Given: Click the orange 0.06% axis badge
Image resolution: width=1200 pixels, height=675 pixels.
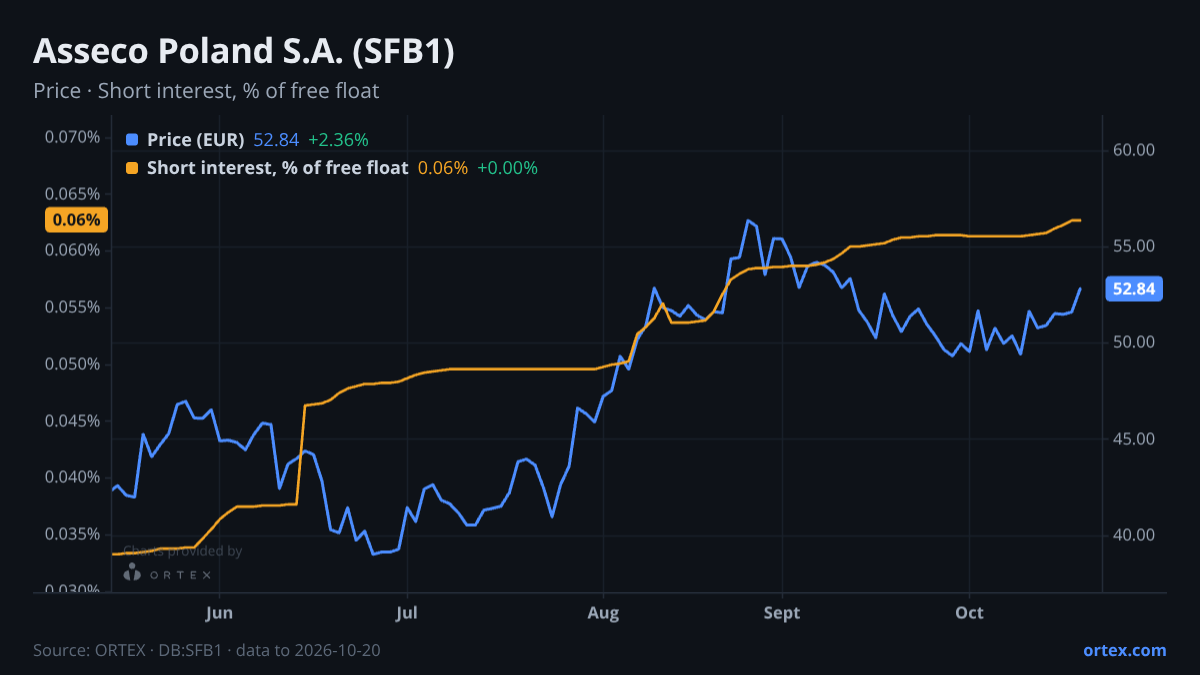Looking at the screenshot, I should tap(76, 220).
